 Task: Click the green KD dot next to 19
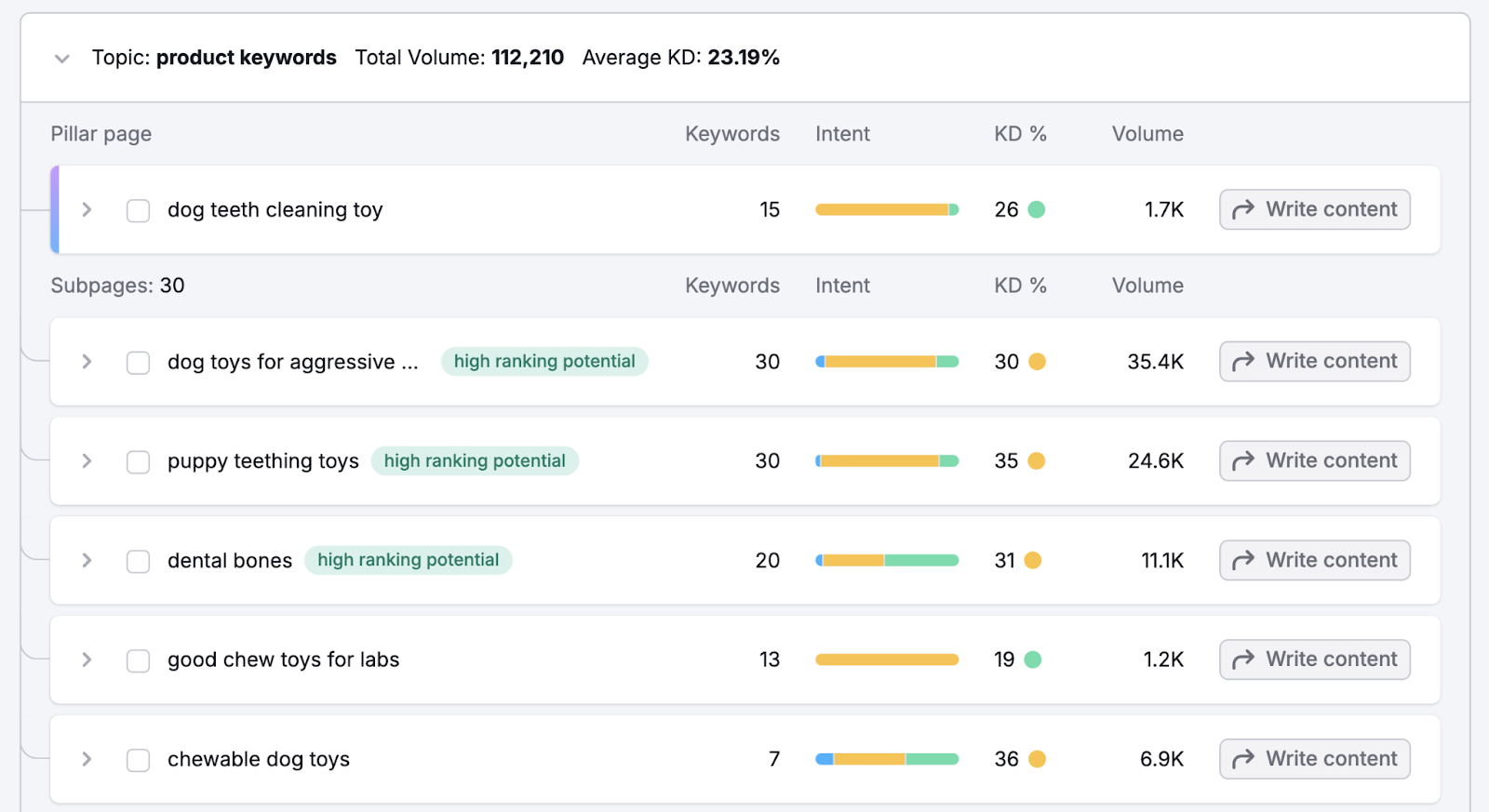pos(1033,659)
